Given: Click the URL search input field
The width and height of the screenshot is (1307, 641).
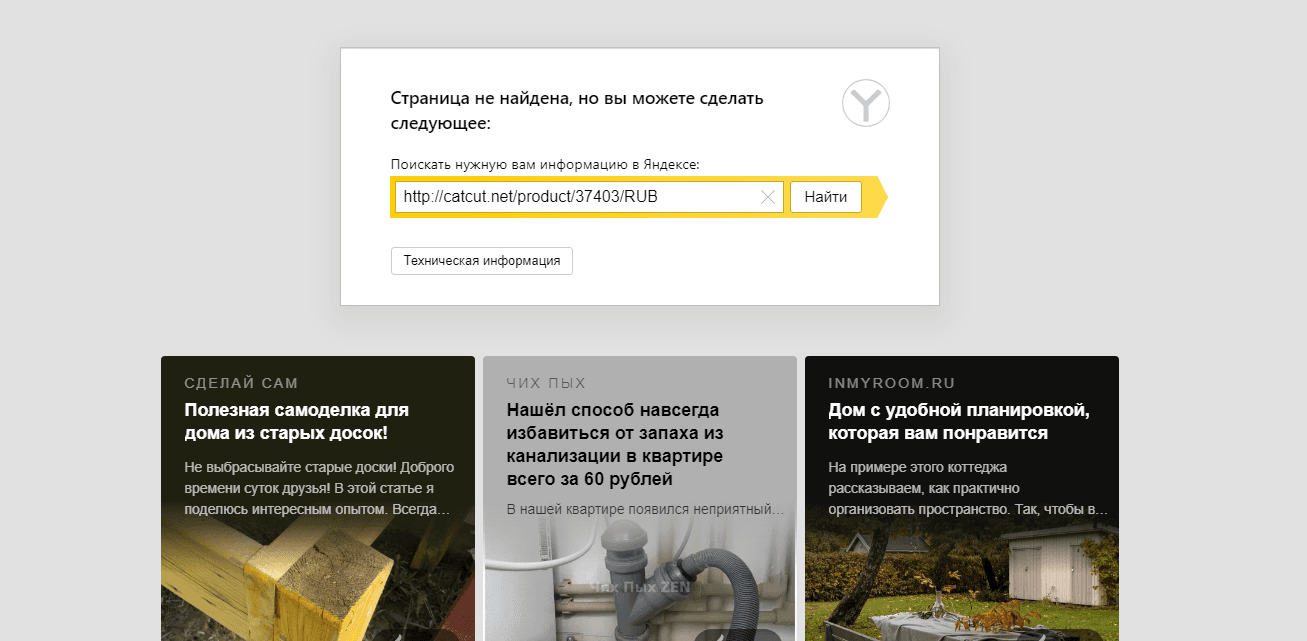Looking at the screenshot, I should click(x=575, y=197).
